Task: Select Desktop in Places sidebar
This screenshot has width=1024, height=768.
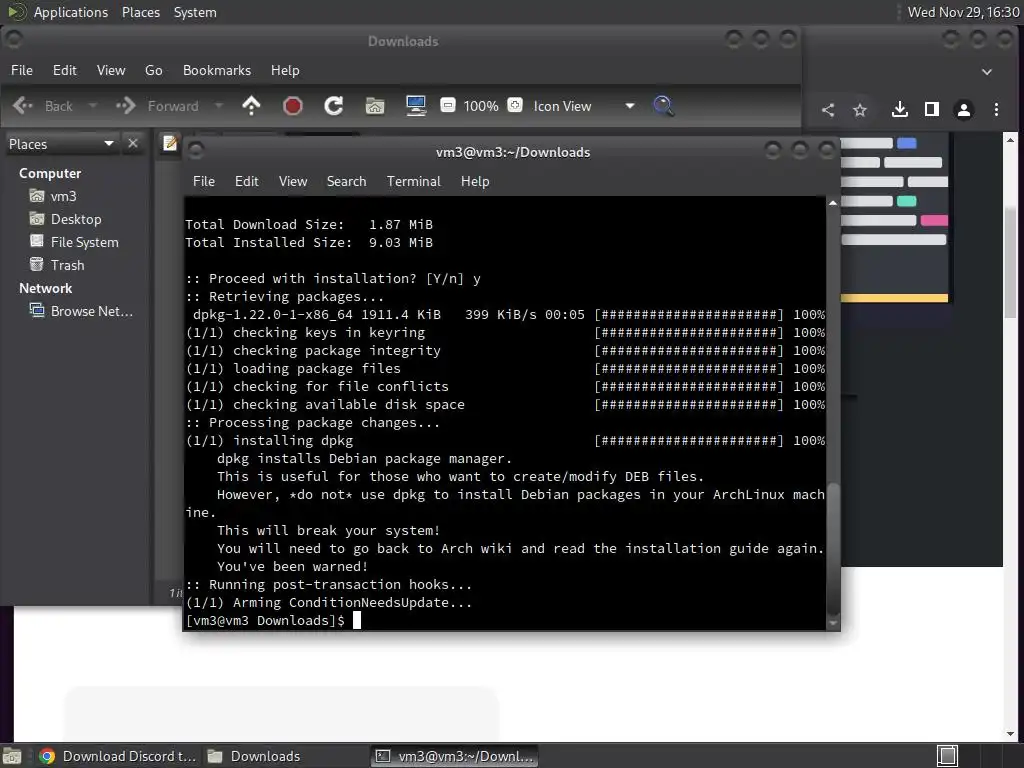Action: pos(65,219)
